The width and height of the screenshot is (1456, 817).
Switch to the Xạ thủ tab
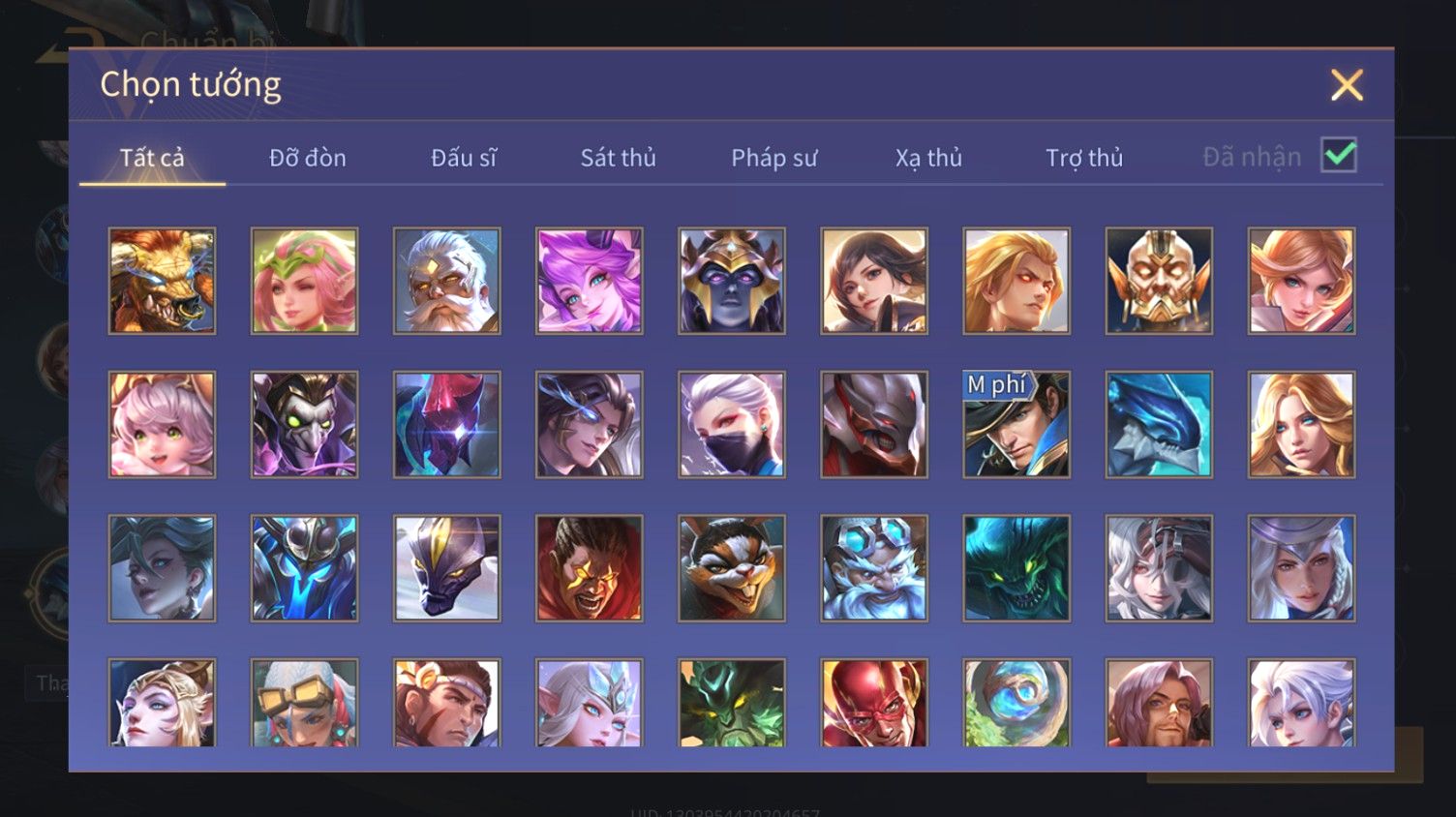(929, 157)
